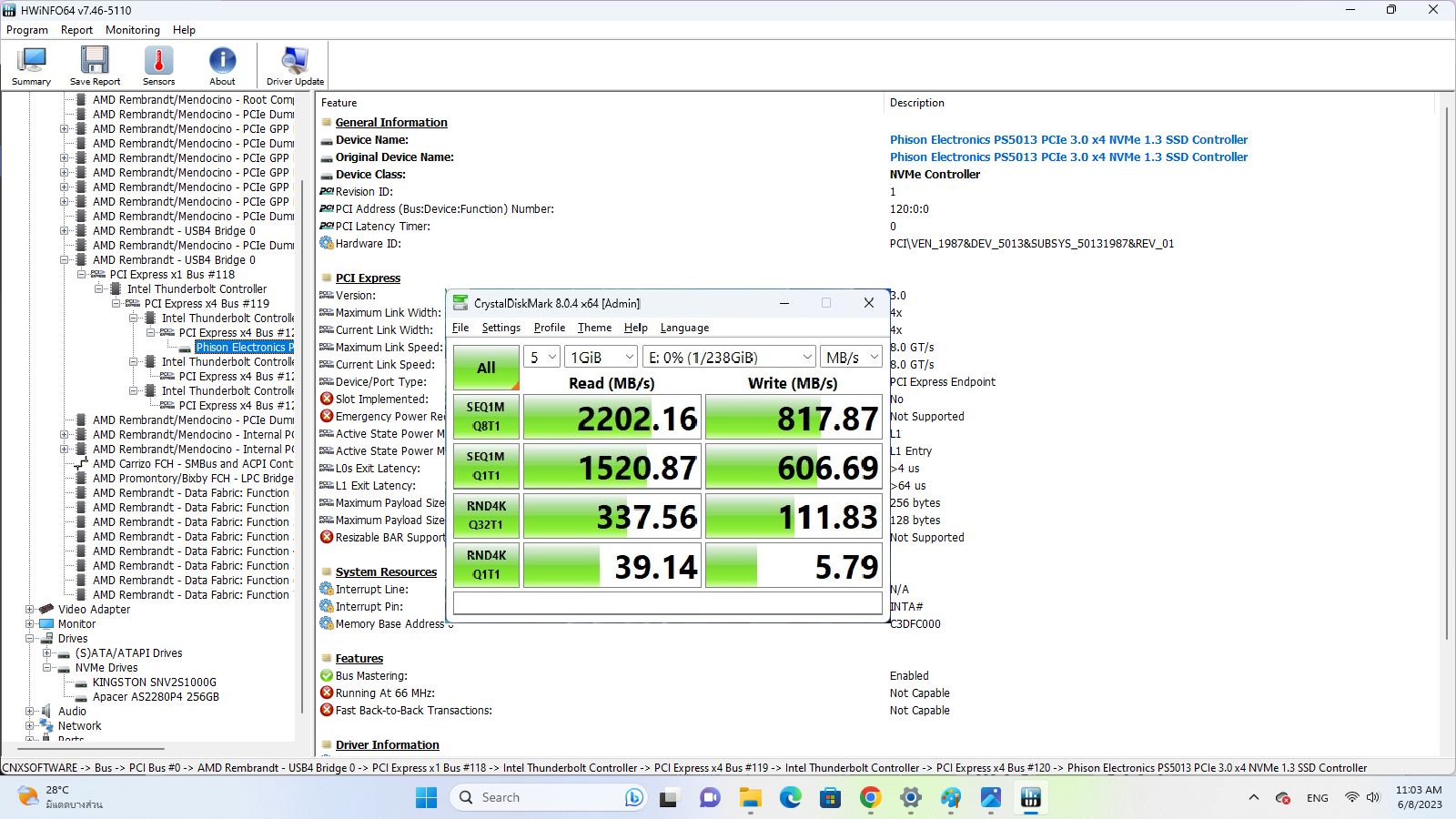Open the HWiNFO Report menu
Image resolution: width=1456 pixels, height=819 pixels.
76,30
